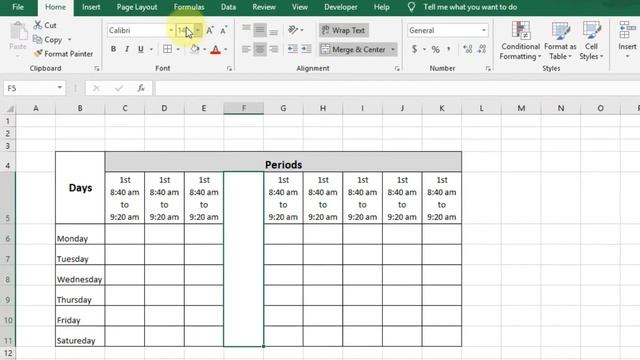640x360 pixels.
Task: Open the Help tab
Action: (x=382, y=7)
